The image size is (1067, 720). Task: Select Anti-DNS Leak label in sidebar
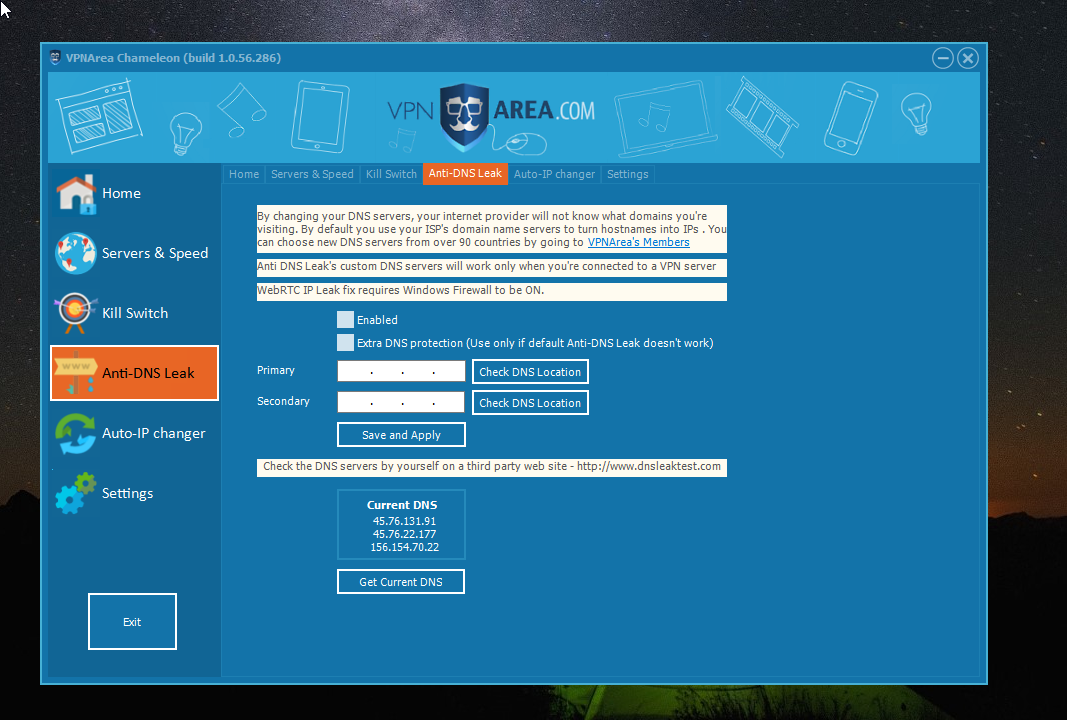pos(148,373)
